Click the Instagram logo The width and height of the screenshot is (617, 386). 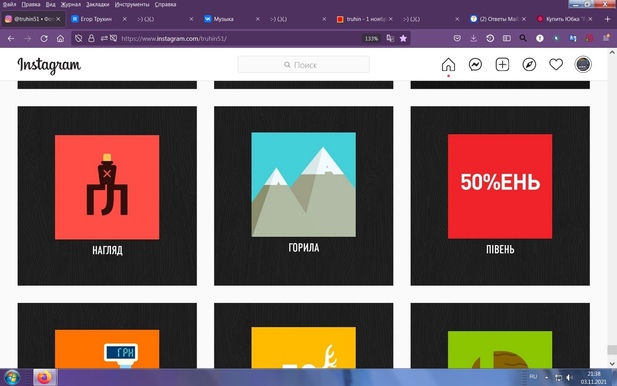pos(49,65)
